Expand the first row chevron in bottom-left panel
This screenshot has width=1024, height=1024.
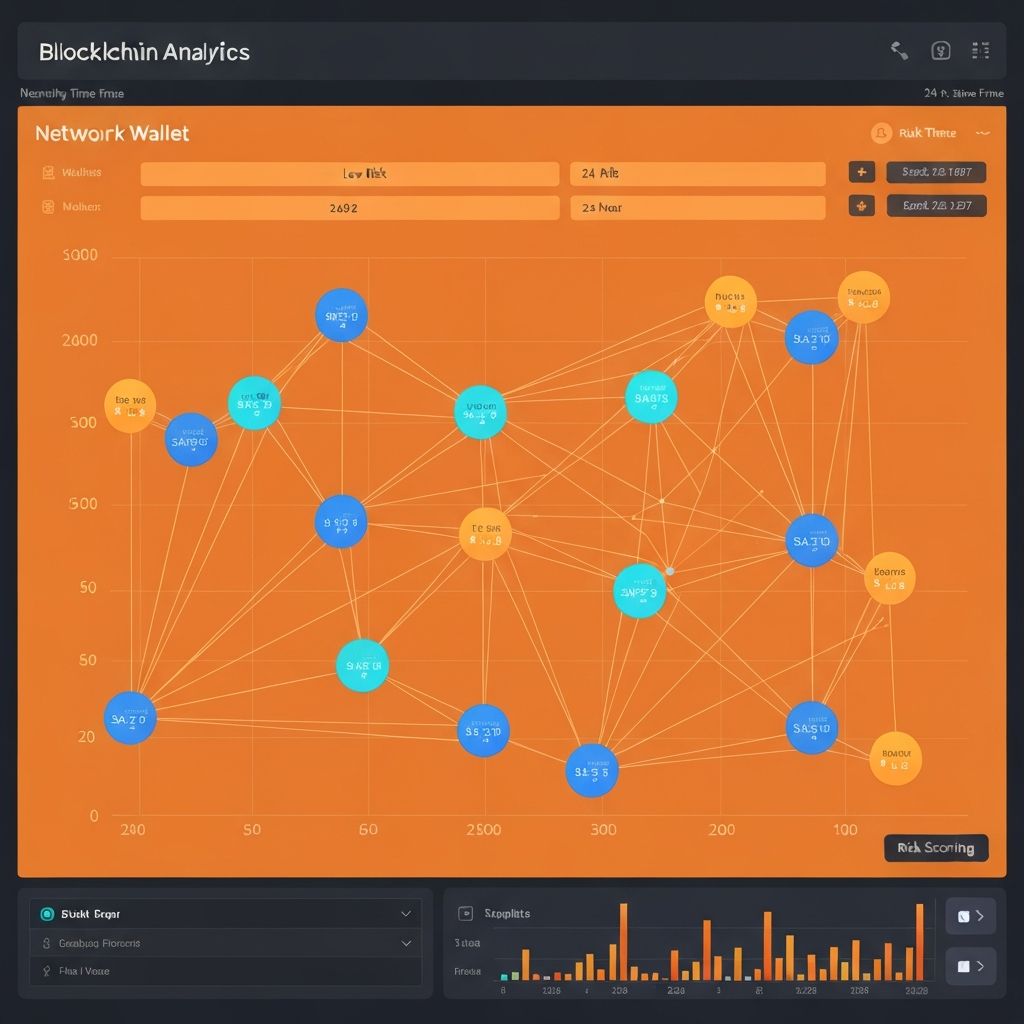pos(405,914)
